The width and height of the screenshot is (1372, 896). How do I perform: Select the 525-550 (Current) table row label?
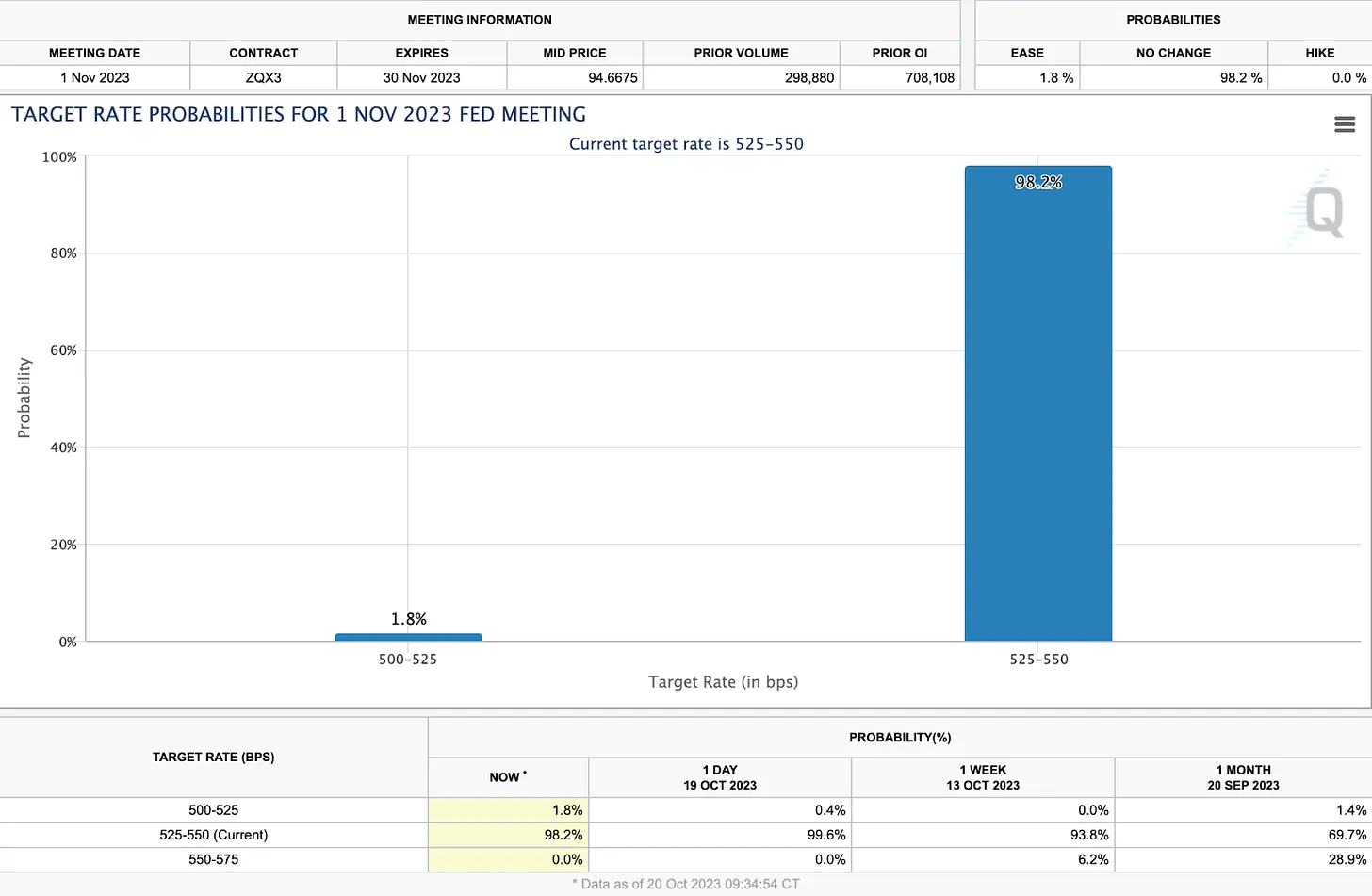click(x=213, y=835)
